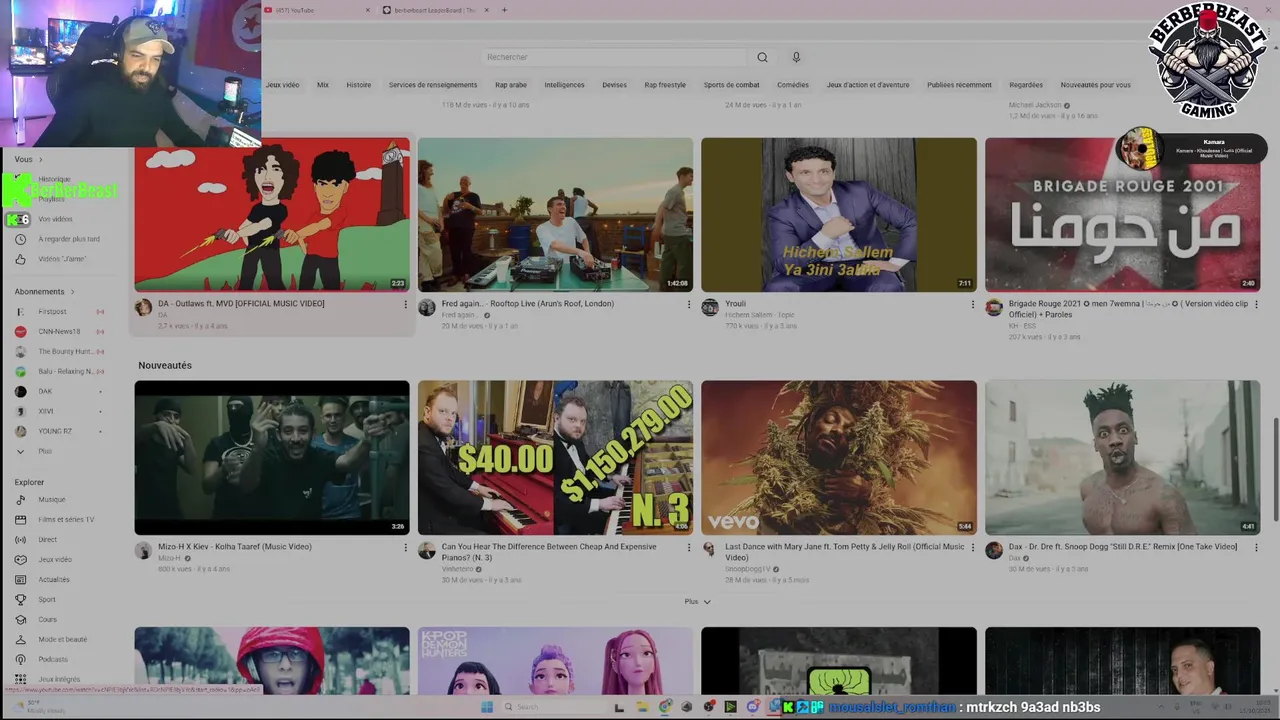Open Actualités news category
This screenshot has height=720, width=1280.
(x=54, y=579)
